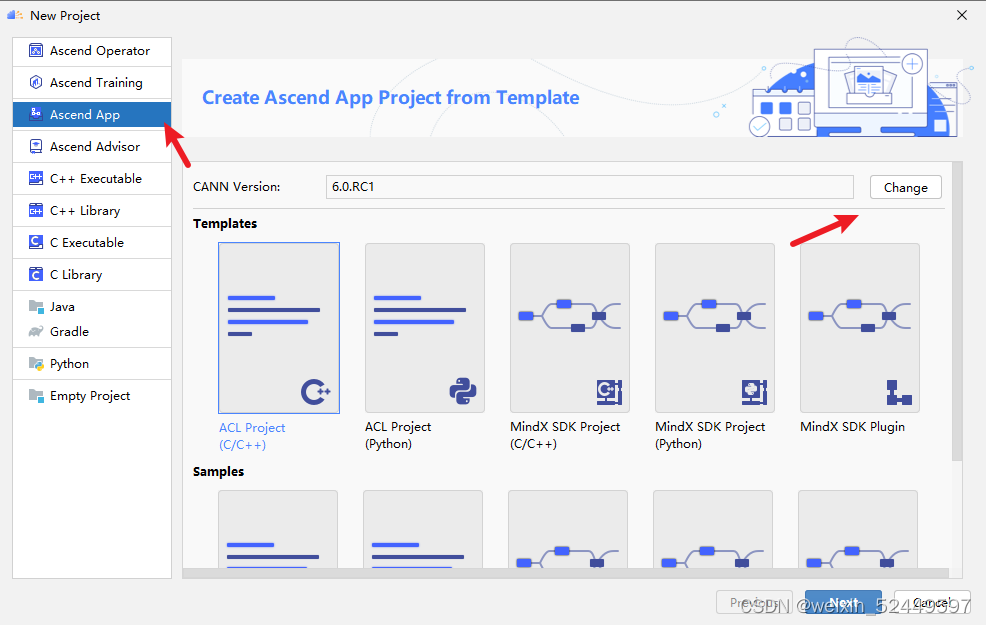Select the Ascend App icon in sidebar
Viewport: 986px width, 625px height.
coord(34,114)
